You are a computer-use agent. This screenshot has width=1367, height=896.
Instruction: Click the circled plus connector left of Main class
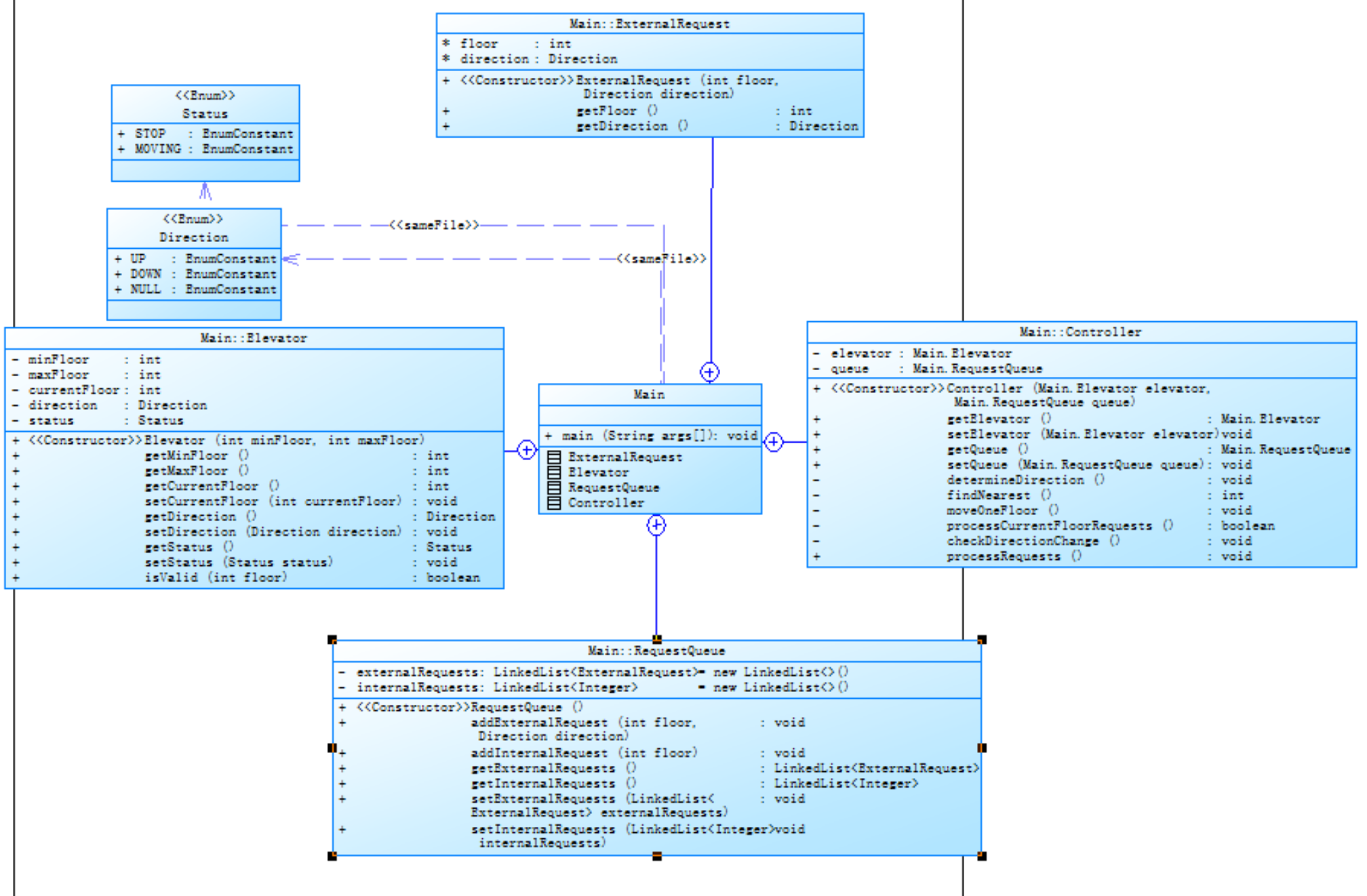pyautogui.click(x=526, y=450)
